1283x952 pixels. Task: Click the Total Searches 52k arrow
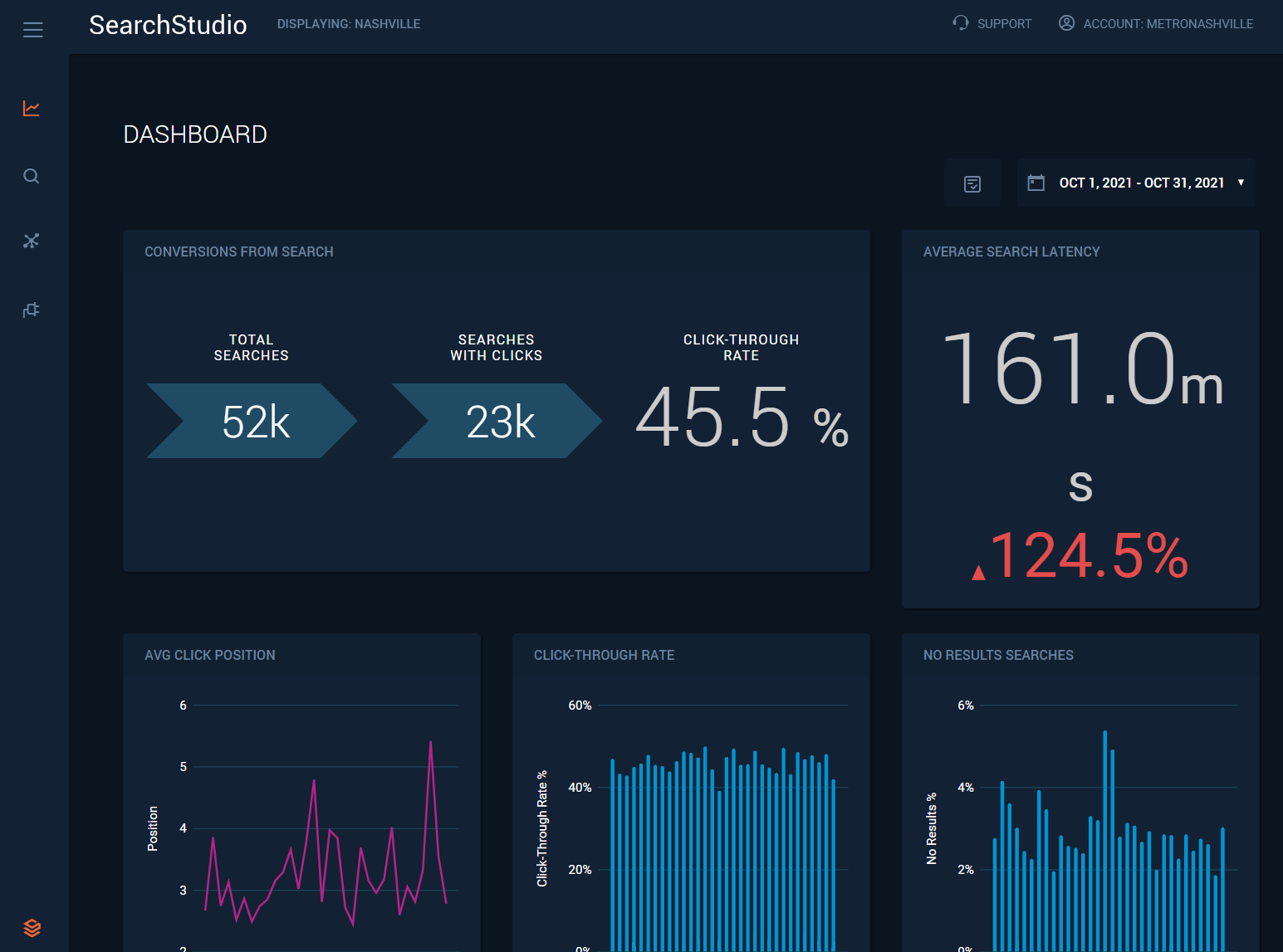[252, 421]
